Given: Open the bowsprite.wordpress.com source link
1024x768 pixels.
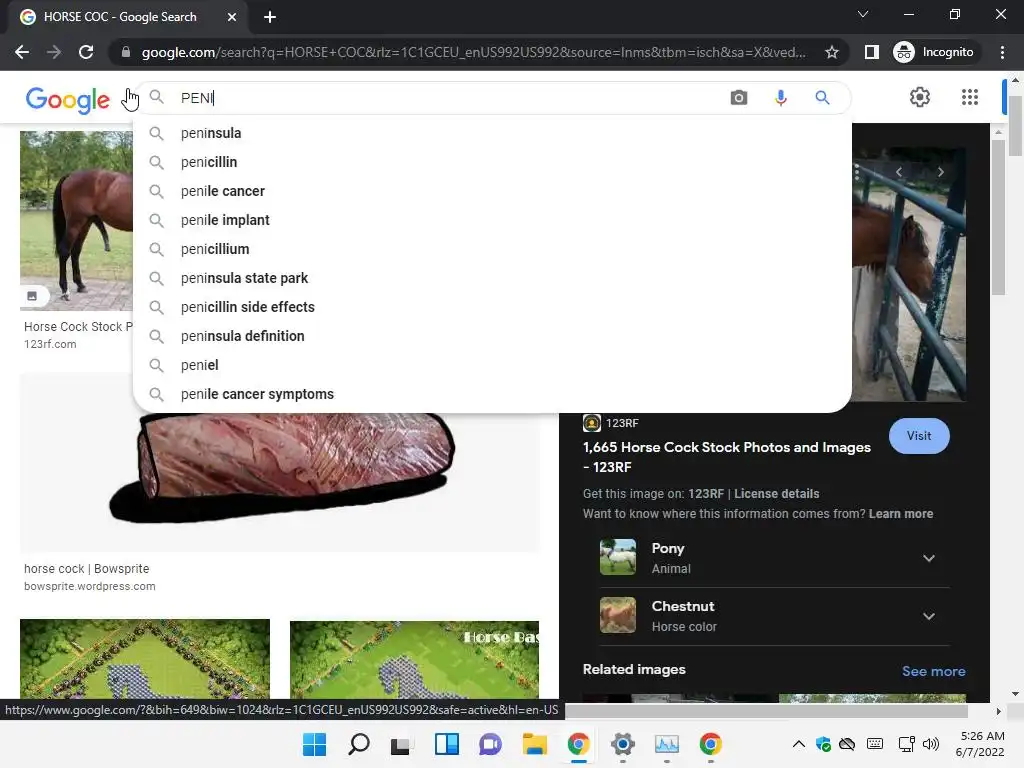Looking at the screenshot, I should (x=89, y=586).
